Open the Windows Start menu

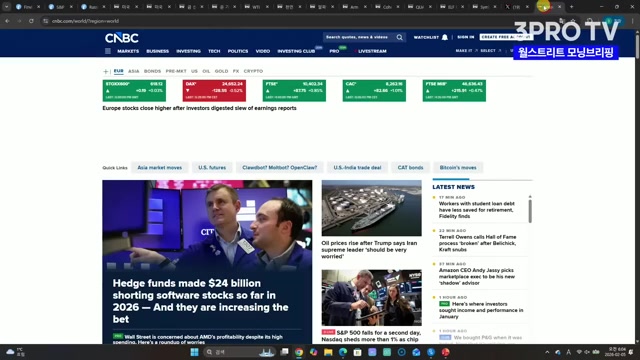194,352
